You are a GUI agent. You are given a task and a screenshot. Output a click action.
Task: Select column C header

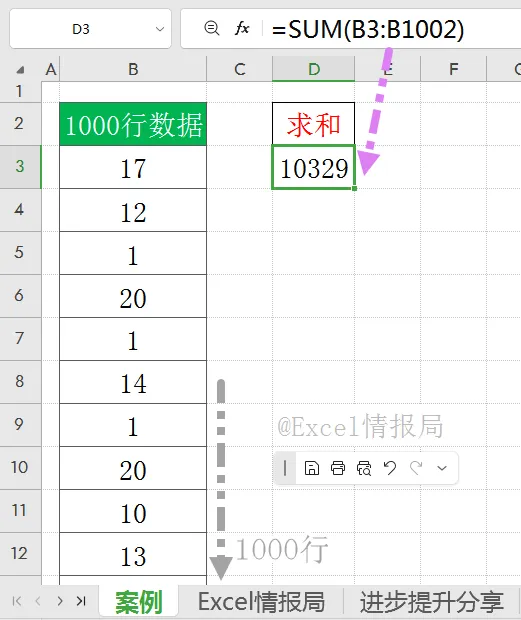240,70
